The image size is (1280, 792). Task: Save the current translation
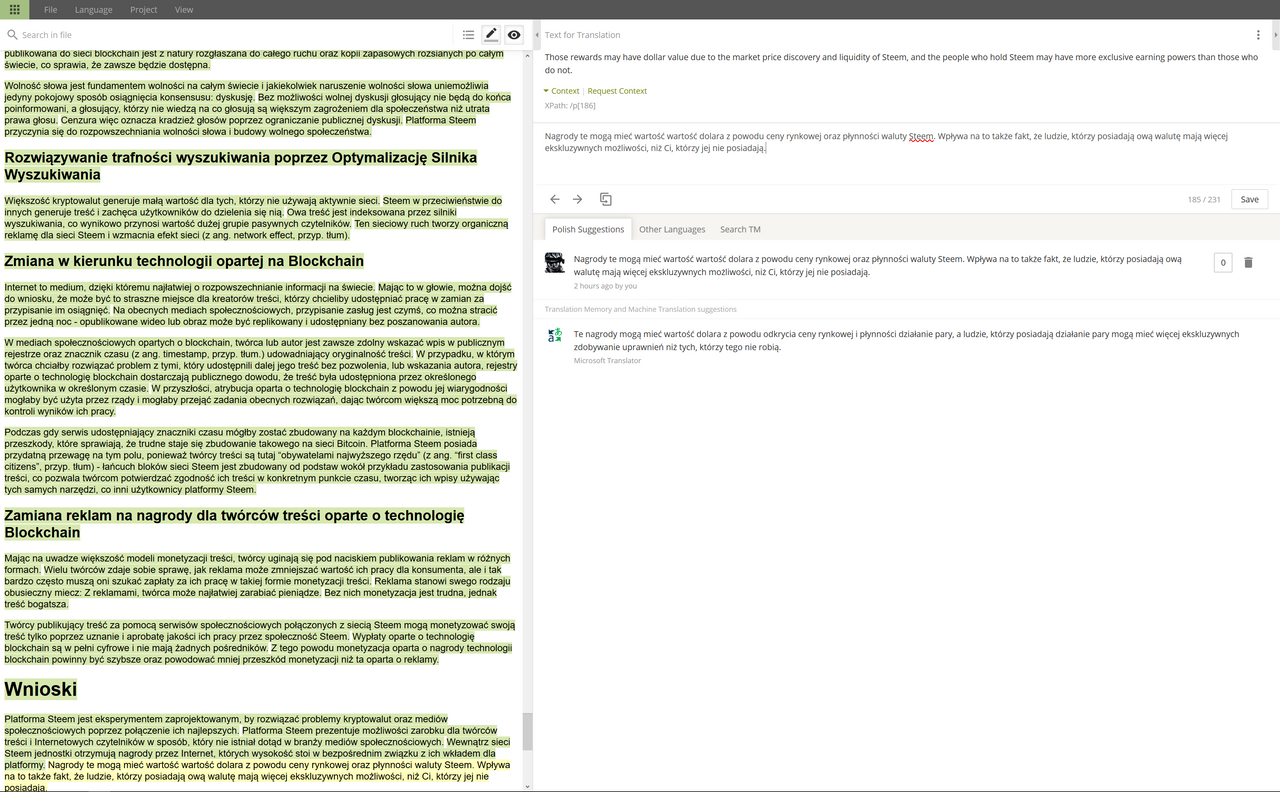pos(1249,199)
